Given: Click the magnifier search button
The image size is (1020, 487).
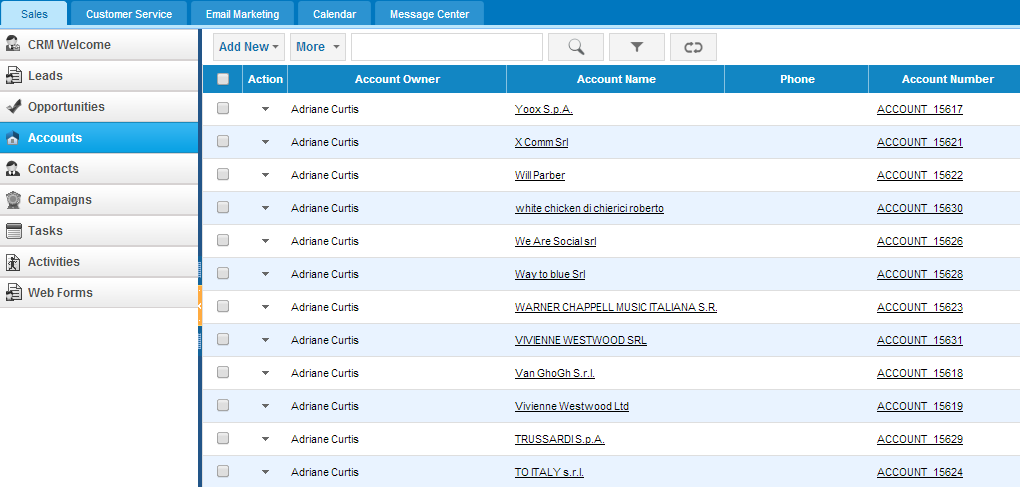Looking at the screenshot, I should tap(576, 47).
